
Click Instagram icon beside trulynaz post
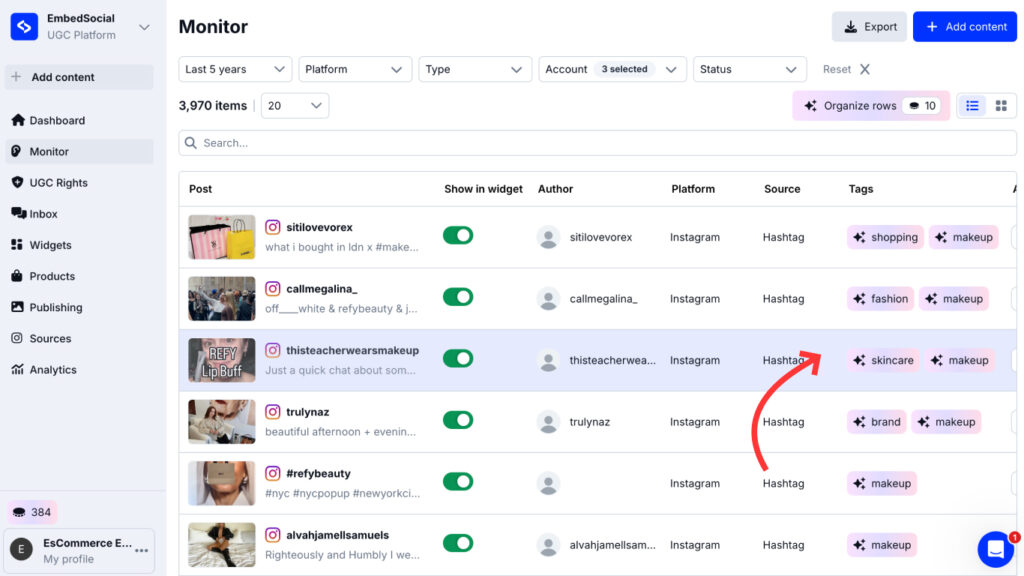pyautogui.click(x=273, y=412)
